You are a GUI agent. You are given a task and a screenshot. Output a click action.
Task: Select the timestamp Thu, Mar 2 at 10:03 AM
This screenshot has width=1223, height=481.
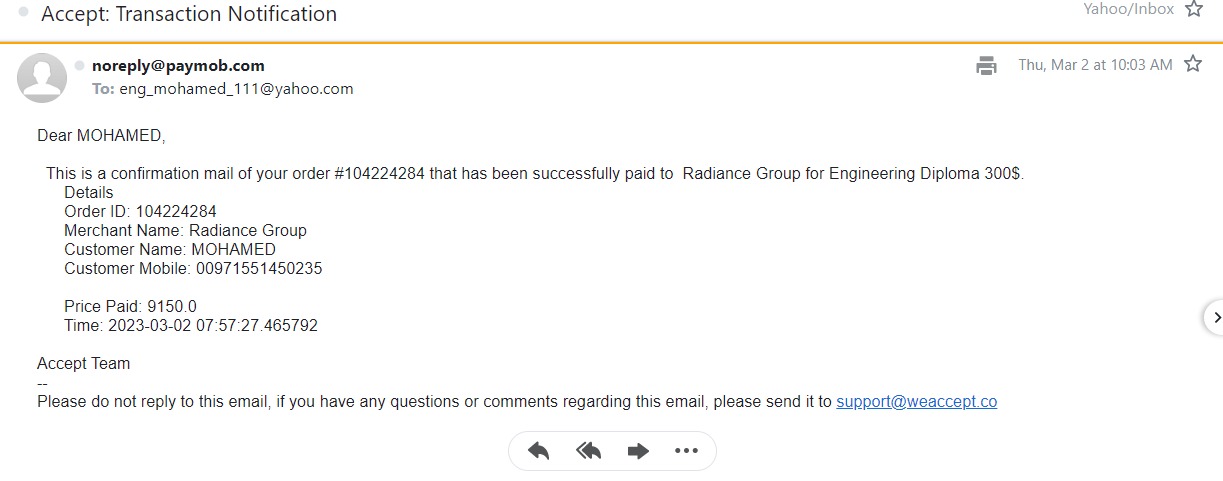point(1095,65)
